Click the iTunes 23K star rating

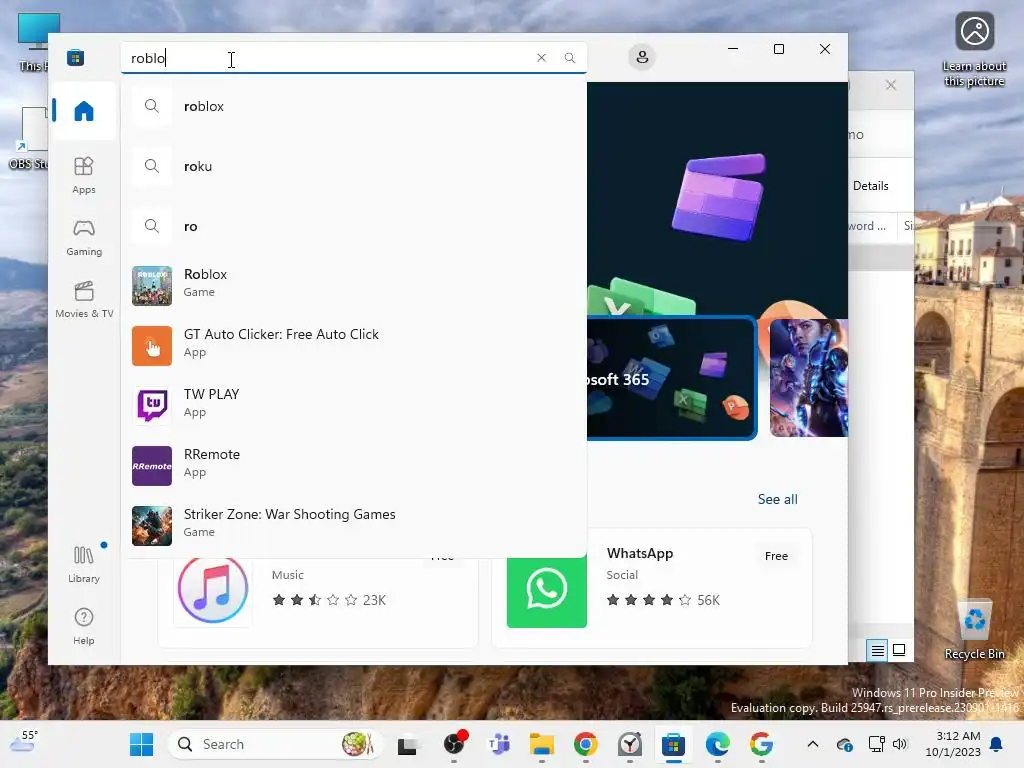point(328,600)
